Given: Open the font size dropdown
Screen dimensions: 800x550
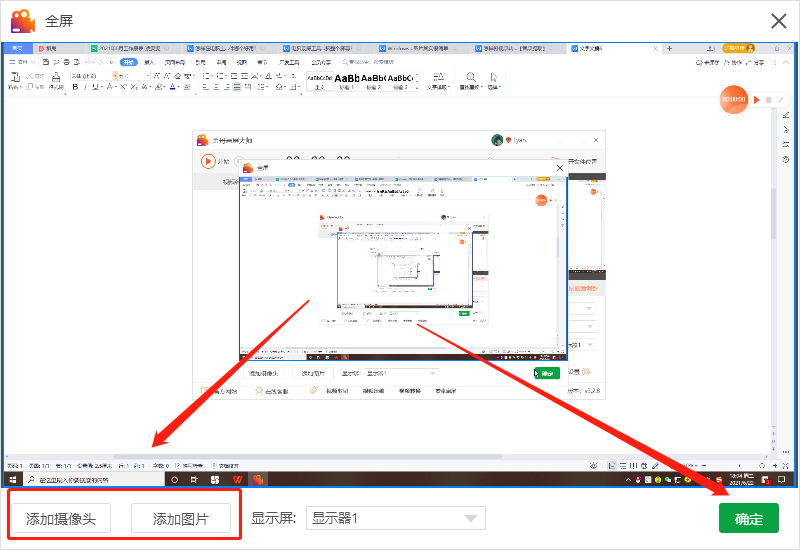Looking at the screenshot, I should point(134,76).
